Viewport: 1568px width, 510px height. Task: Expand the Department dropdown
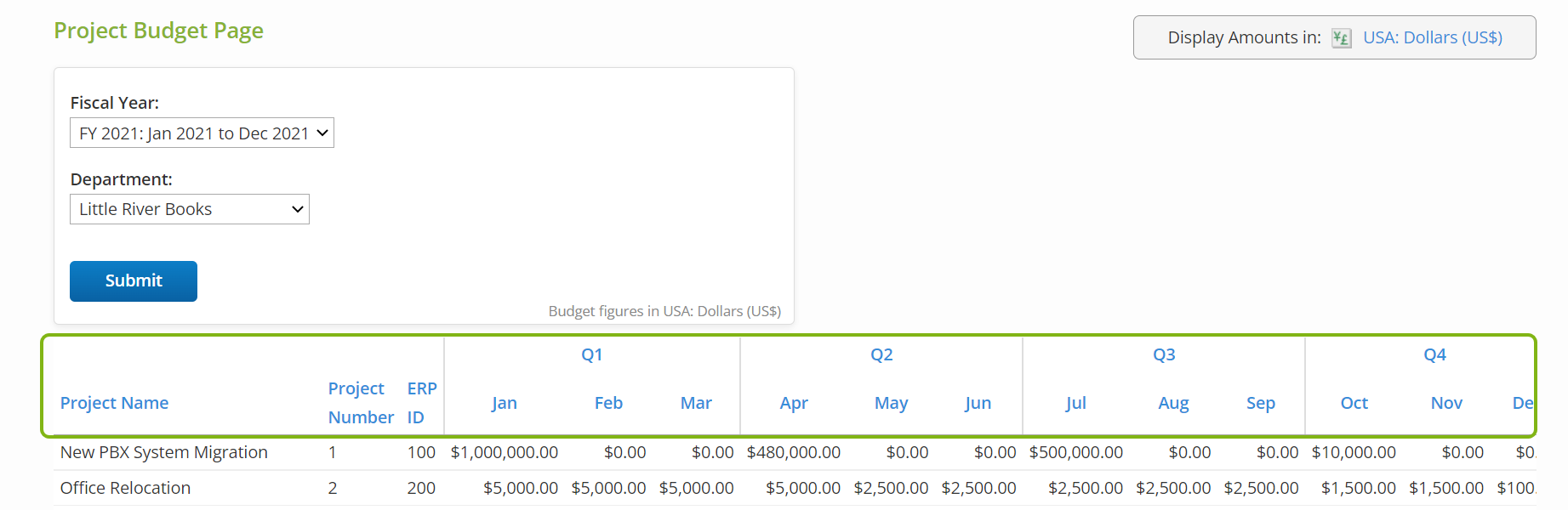click(189, 210)
